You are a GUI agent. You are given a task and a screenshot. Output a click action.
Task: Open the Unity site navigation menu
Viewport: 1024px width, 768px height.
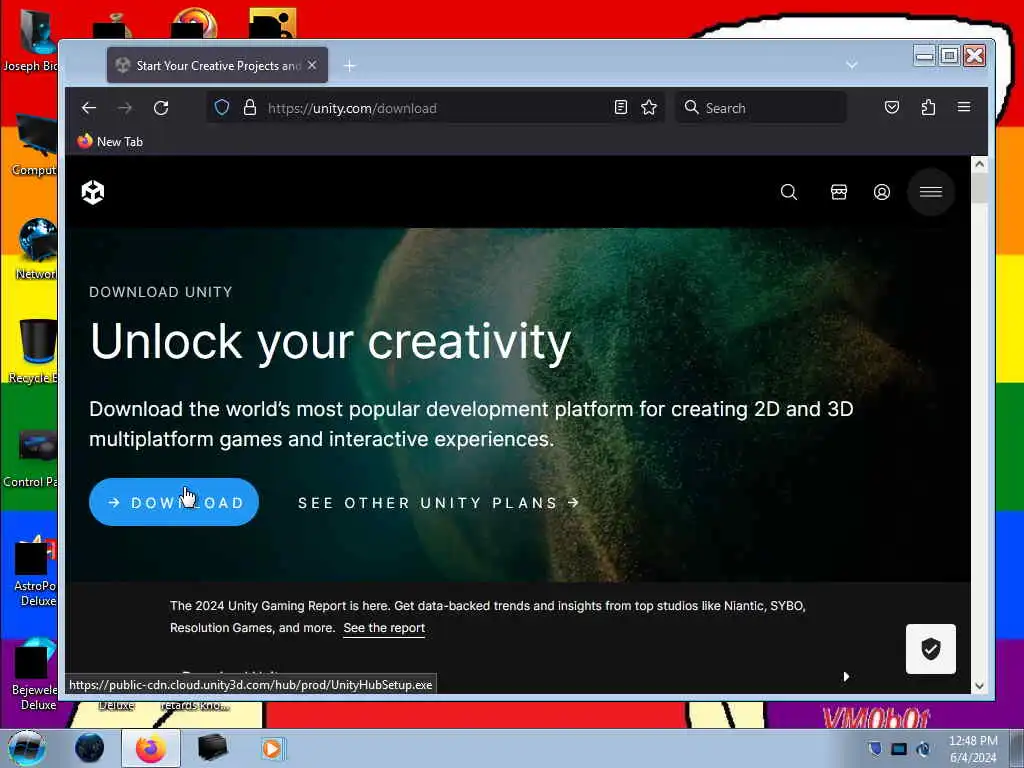click(x=931, y=192)
